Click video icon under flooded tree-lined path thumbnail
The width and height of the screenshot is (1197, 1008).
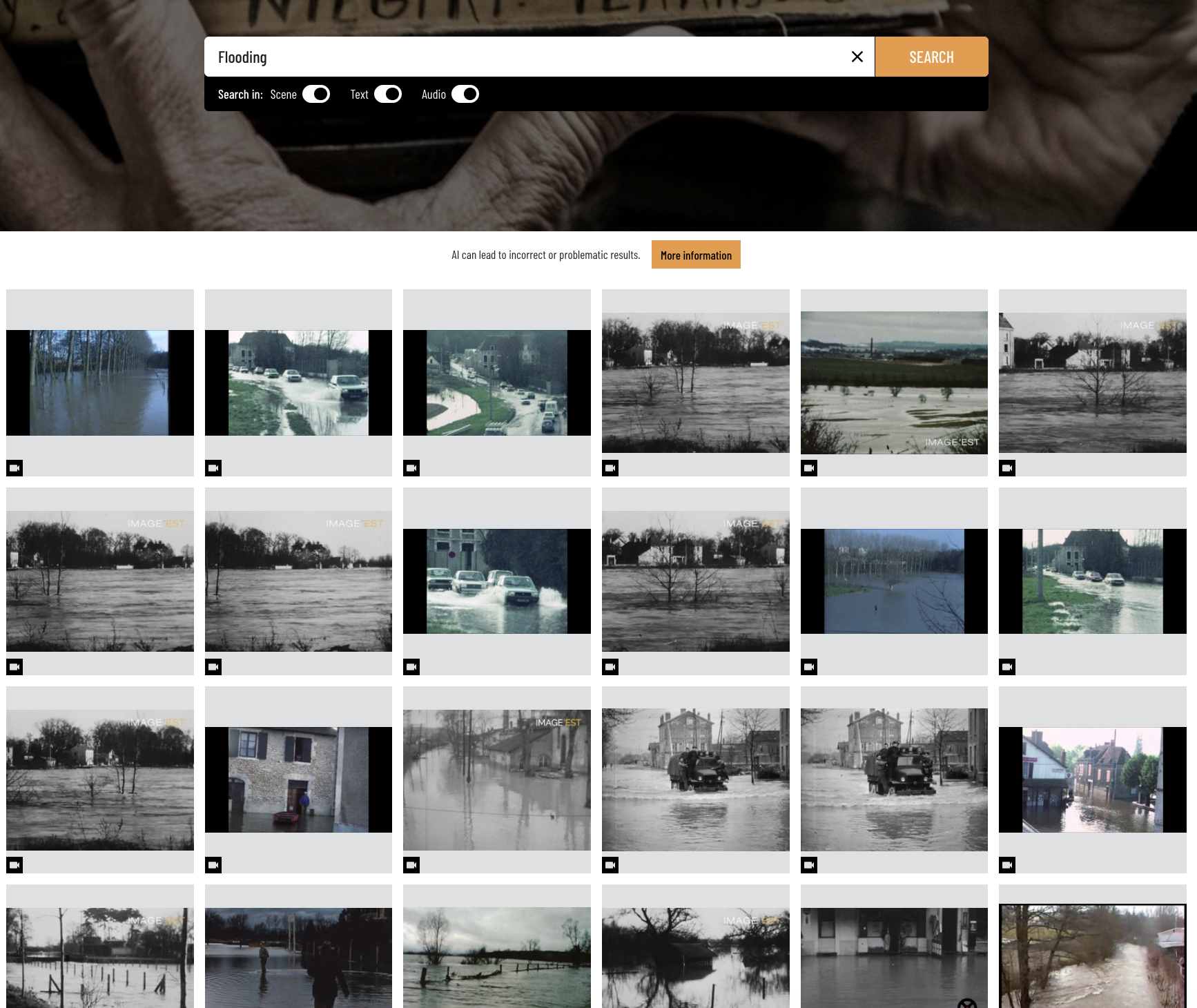pyautogui.click(x=14, y=468)
